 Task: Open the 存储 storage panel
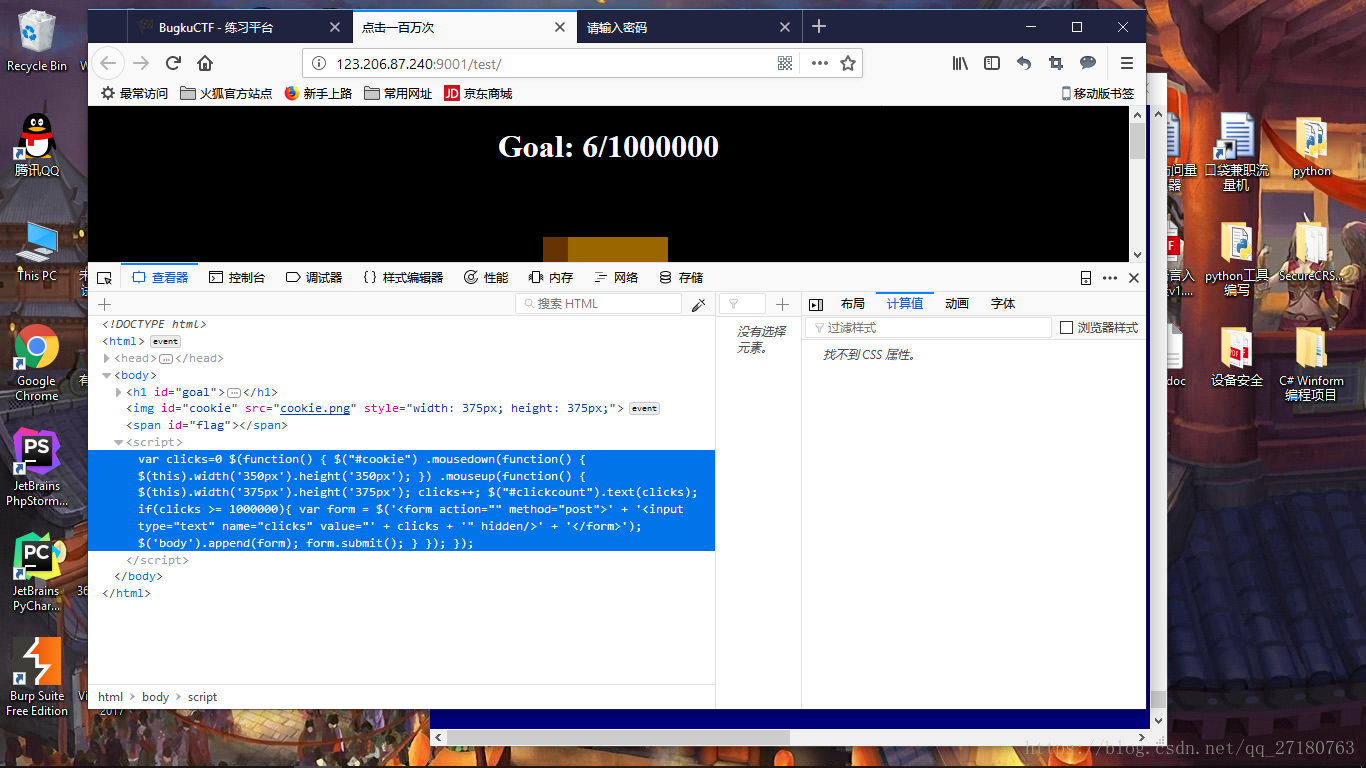pyautogui.click(x=681, y=278)
